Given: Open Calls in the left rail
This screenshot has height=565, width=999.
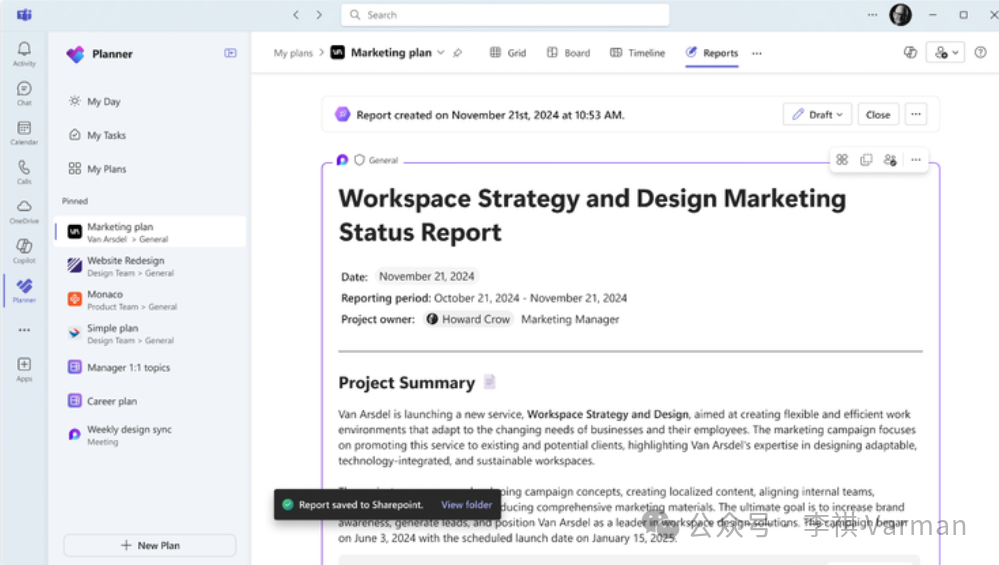Looking at the screenshot, I should (24, 173).
